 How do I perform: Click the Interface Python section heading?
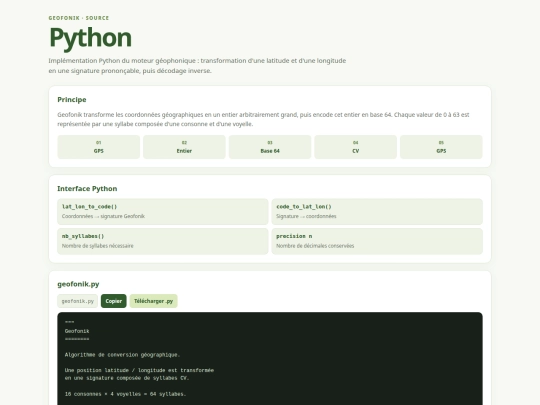click(x=87, y=188)
